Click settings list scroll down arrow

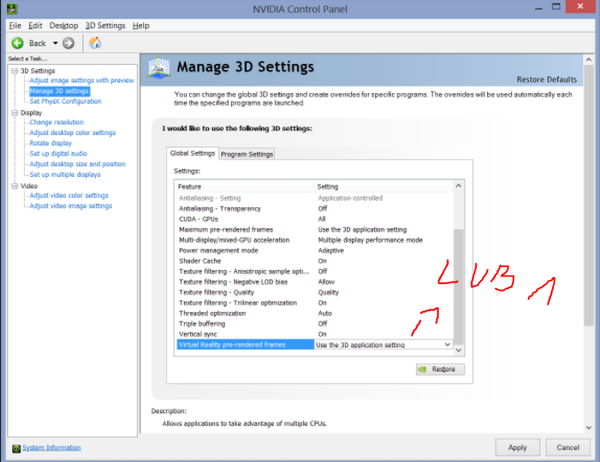[458, 350]
